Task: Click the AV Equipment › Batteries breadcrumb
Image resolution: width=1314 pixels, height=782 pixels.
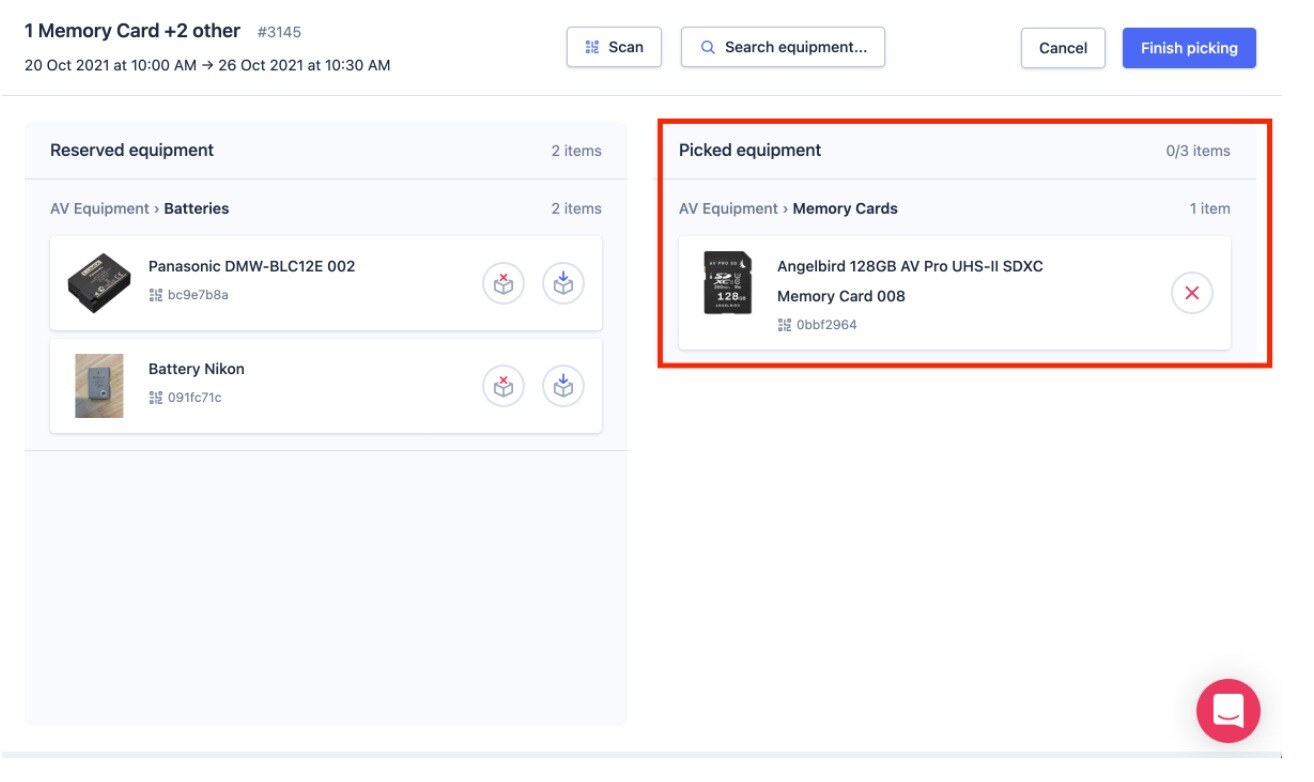Action: [x=140, y=208]
